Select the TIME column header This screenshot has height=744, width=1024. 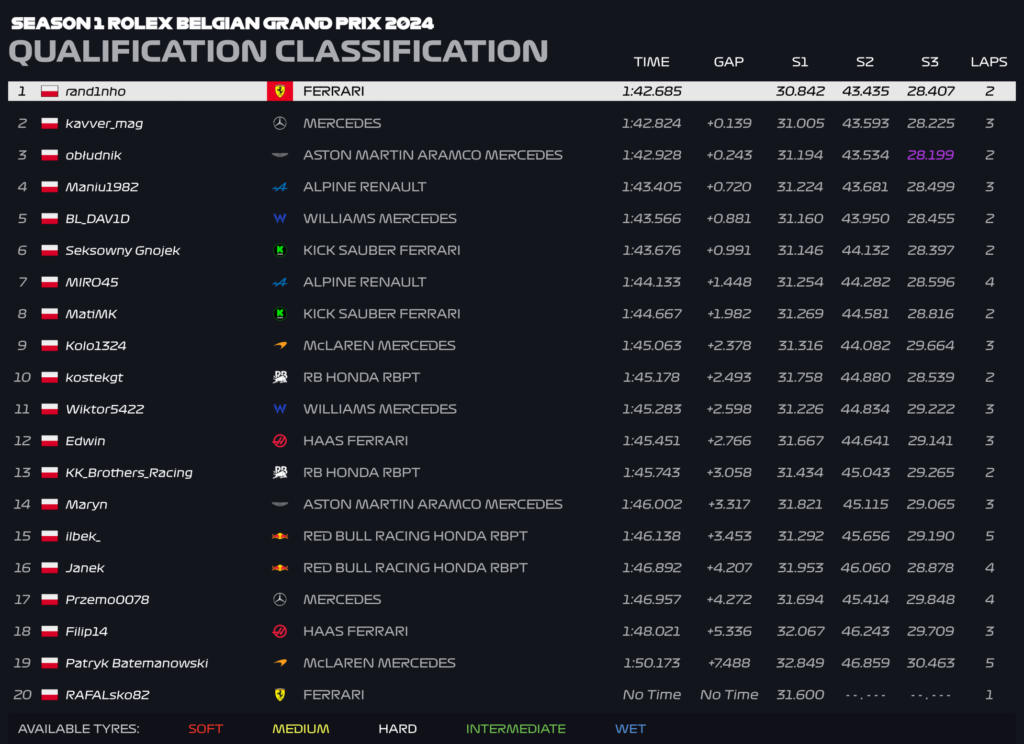coord(651,62)
